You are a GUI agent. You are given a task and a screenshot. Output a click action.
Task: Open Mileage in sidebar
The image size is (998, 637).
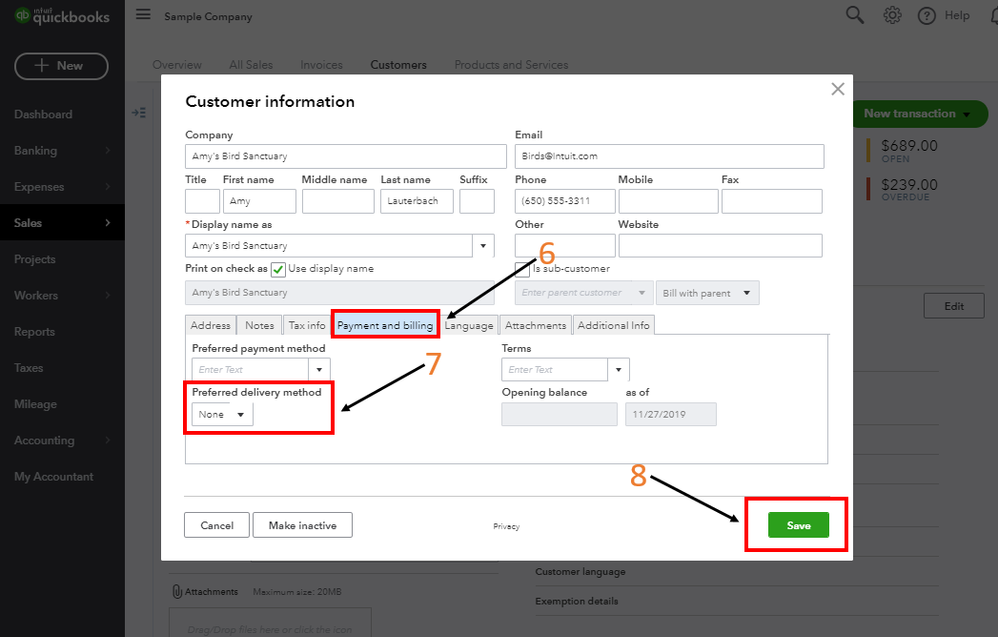coord(36,404)
